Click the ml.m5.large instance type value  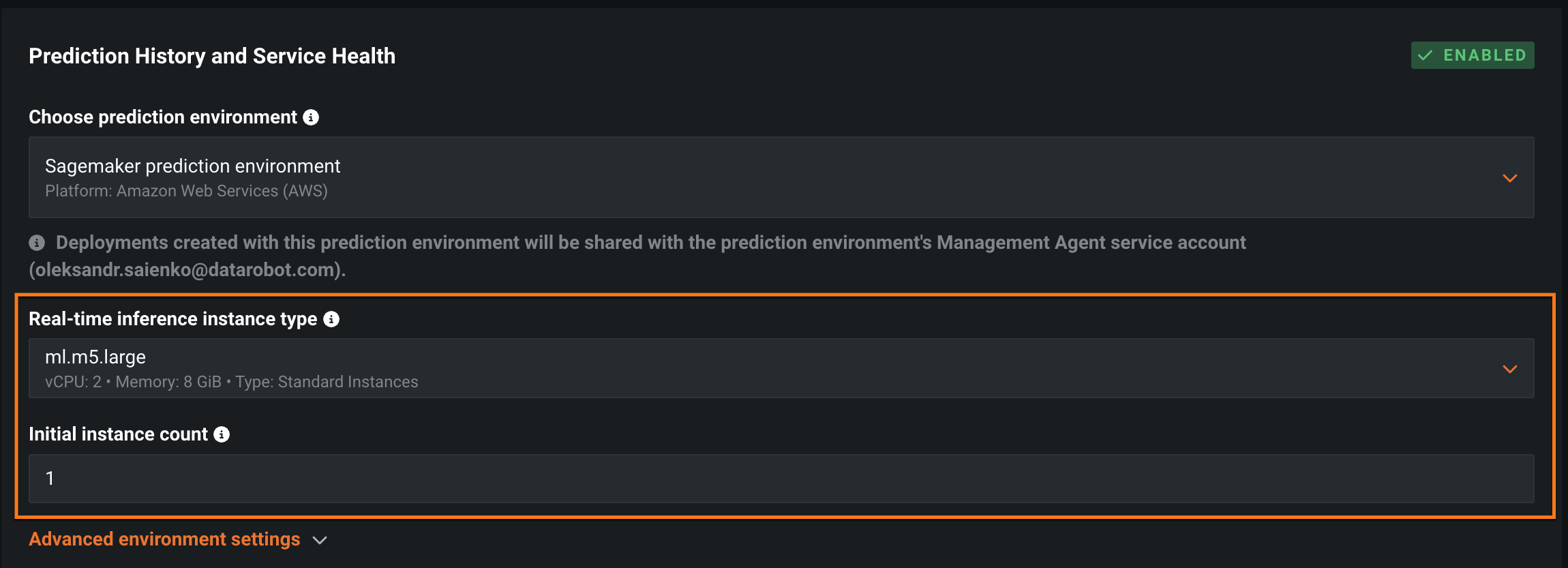[x=95, y=357]
